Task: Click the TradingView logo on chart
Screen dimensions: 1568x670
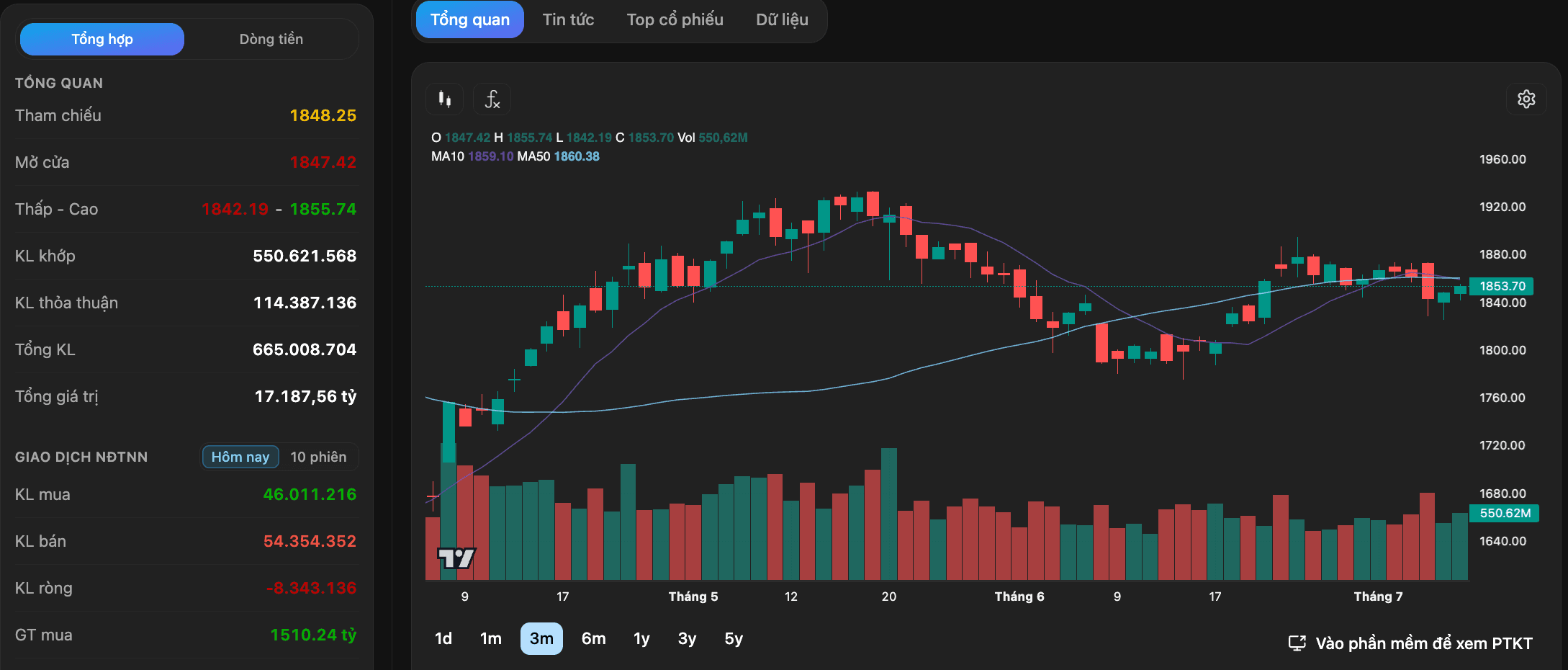Action: click(456, 558)
